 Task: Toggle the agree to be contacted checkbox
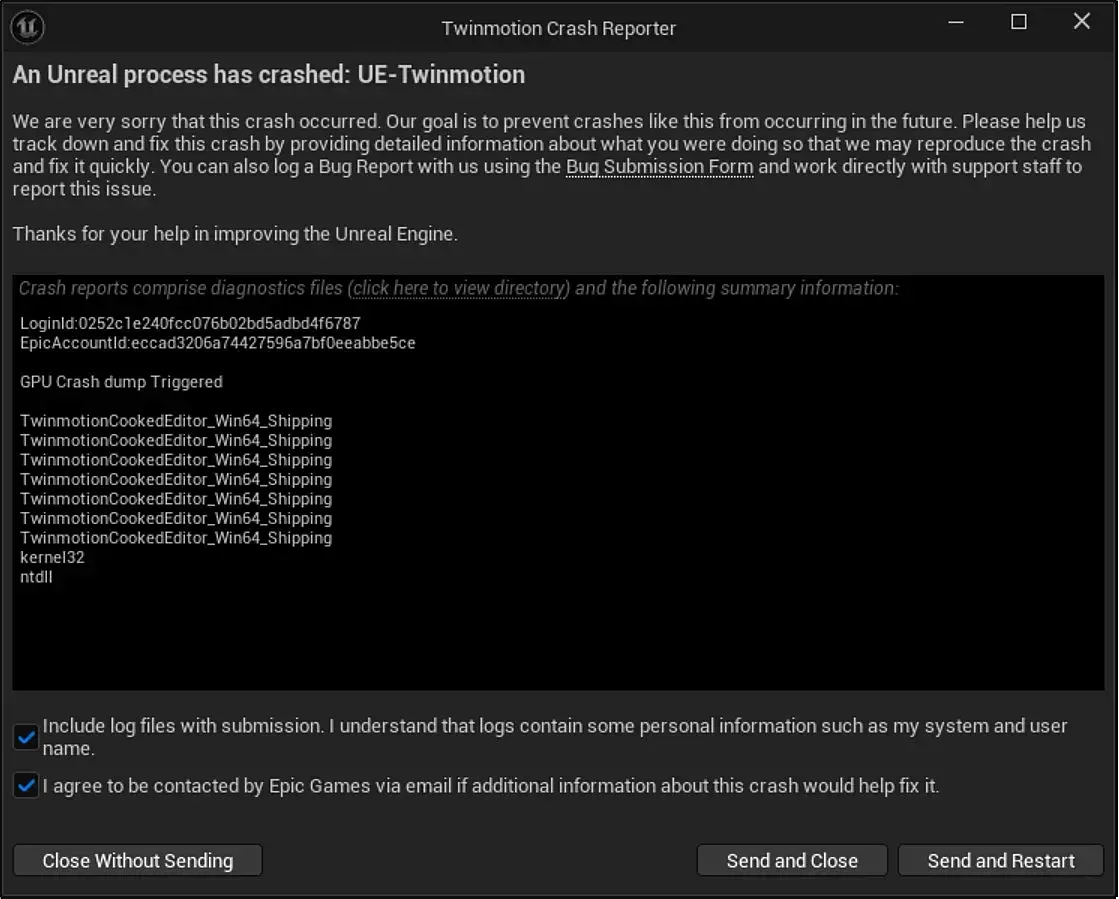pos(26,786)
